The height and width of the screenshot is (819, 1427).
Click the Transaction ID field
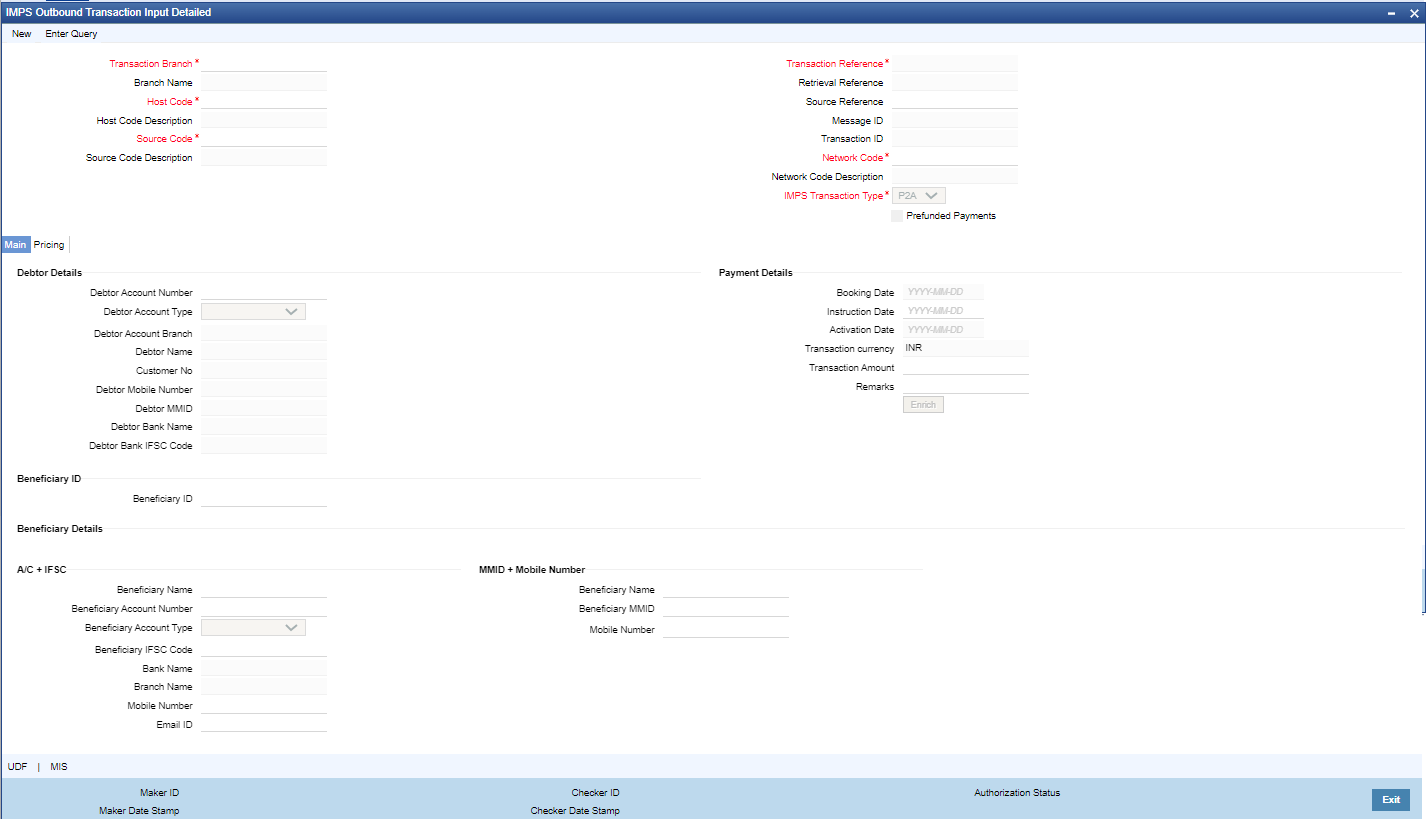955,139
